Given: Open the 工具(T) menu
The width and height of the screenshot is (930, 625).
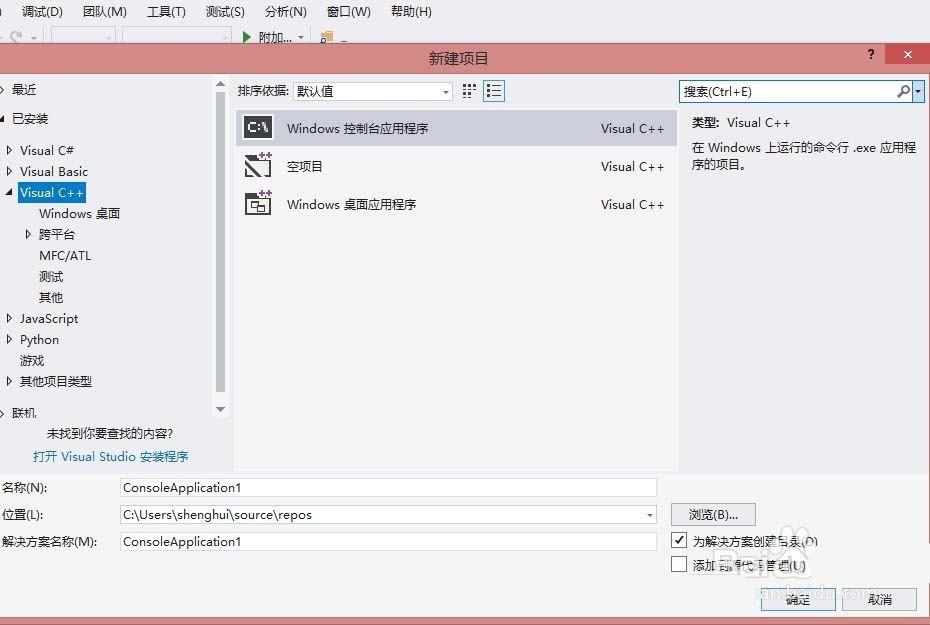Looking at the screenshot, I should pyautogui.click(x=166, y=11).
